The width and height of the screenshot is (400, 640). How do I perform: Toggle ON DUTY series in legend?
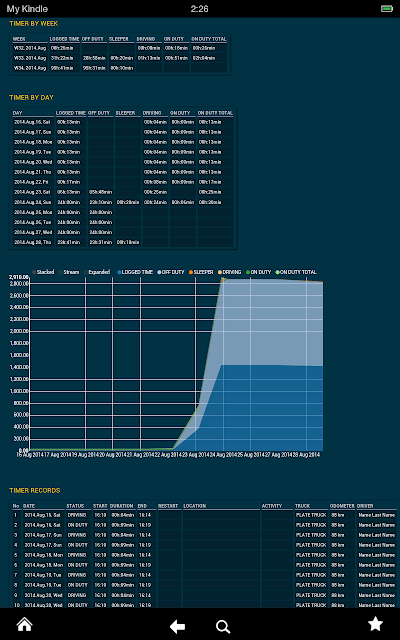(x=258, y=272)
